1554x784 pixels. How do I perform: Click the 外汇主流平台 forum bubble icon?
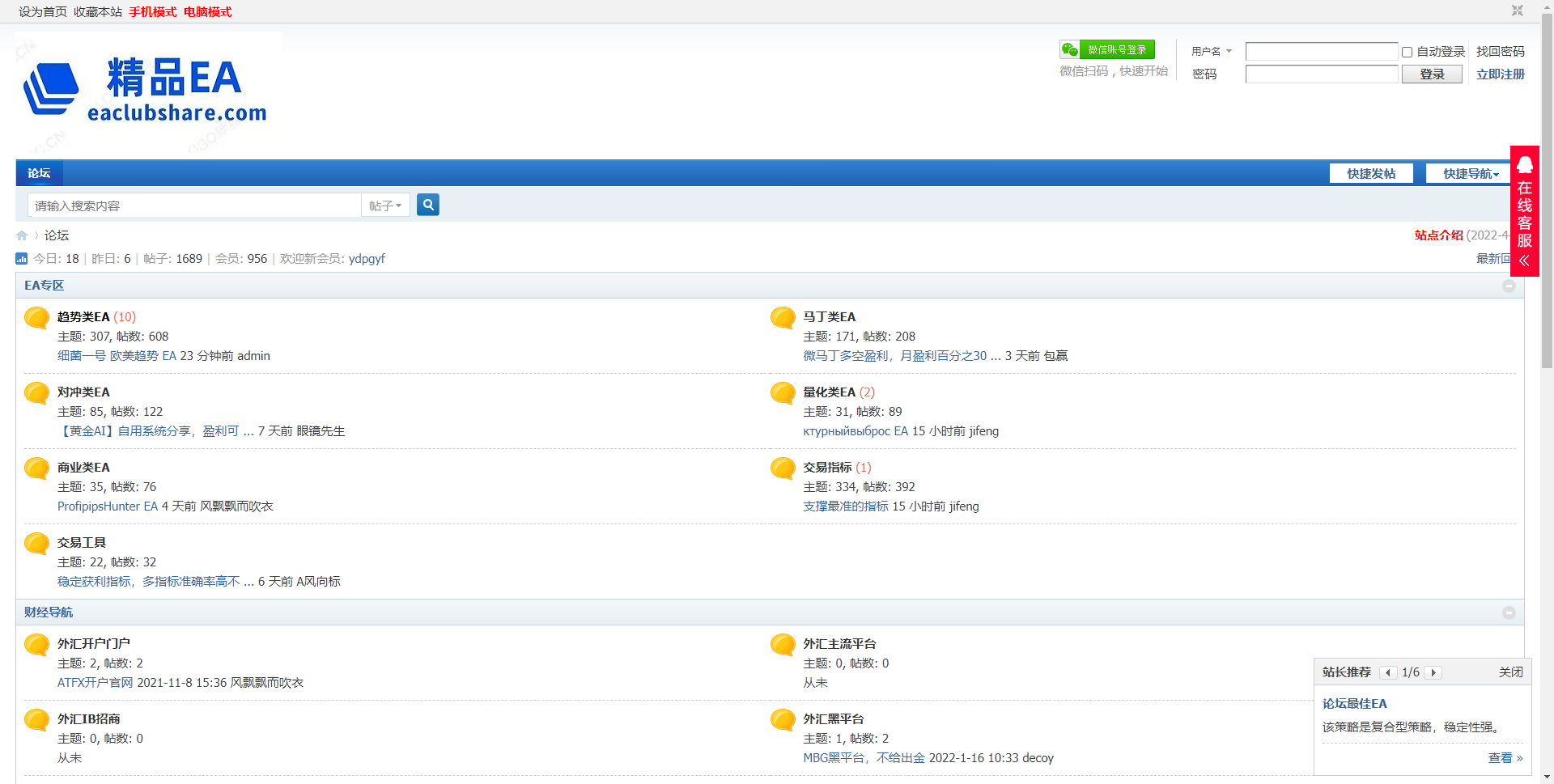coord(783,645)
